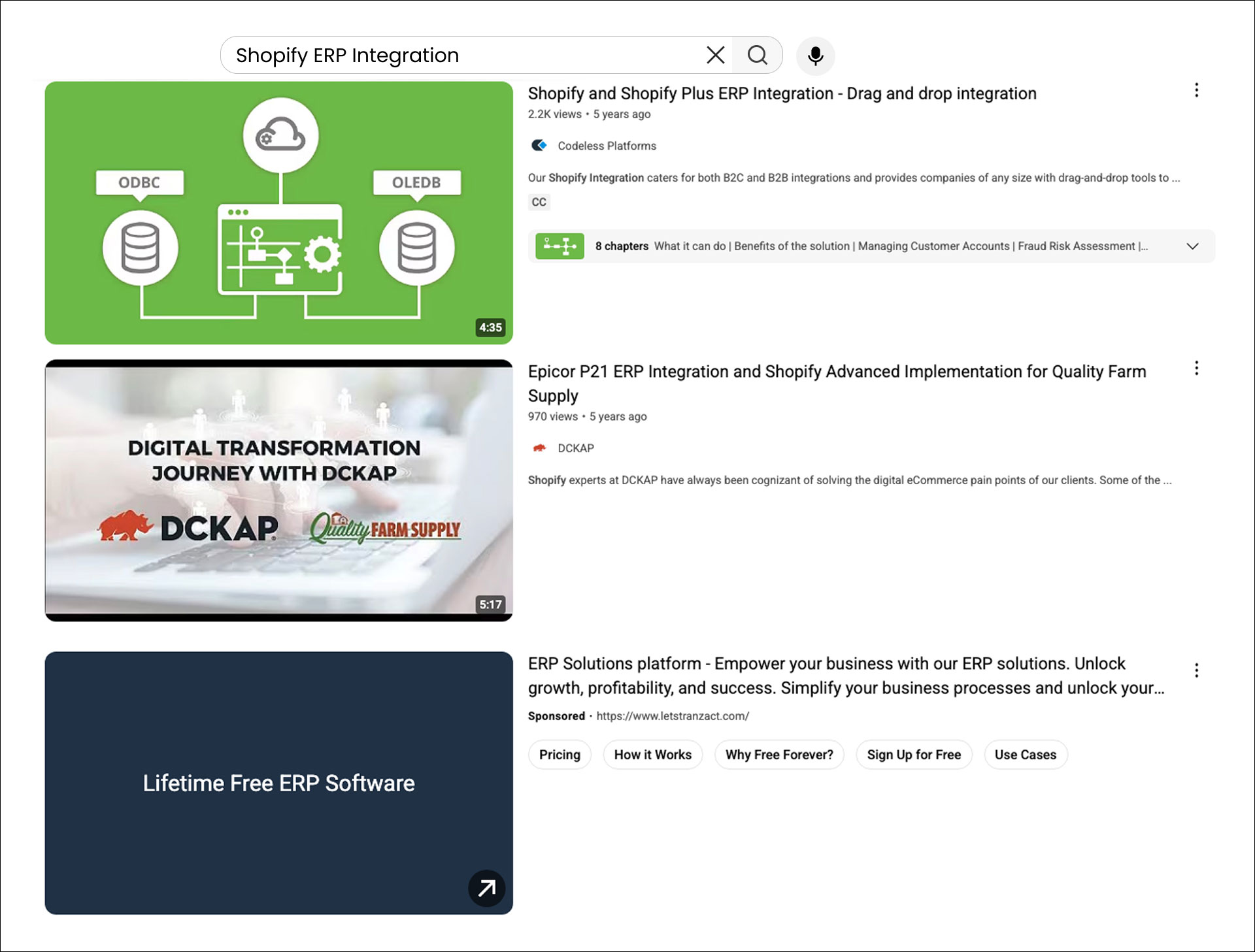Start voice search with the microphone icon

[815, 56]
